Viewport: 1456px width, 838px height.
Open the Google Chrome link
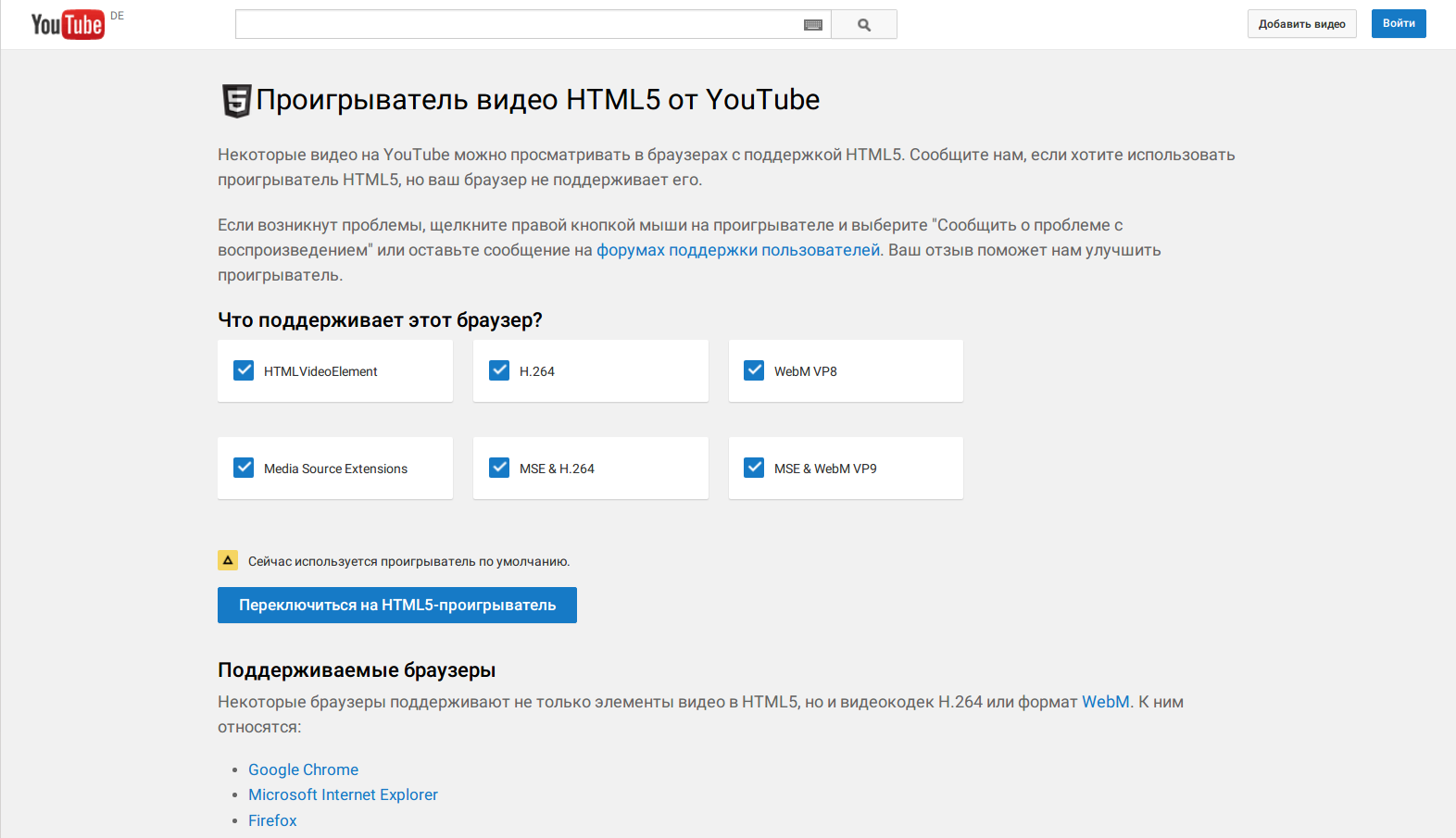click(303, 769)
